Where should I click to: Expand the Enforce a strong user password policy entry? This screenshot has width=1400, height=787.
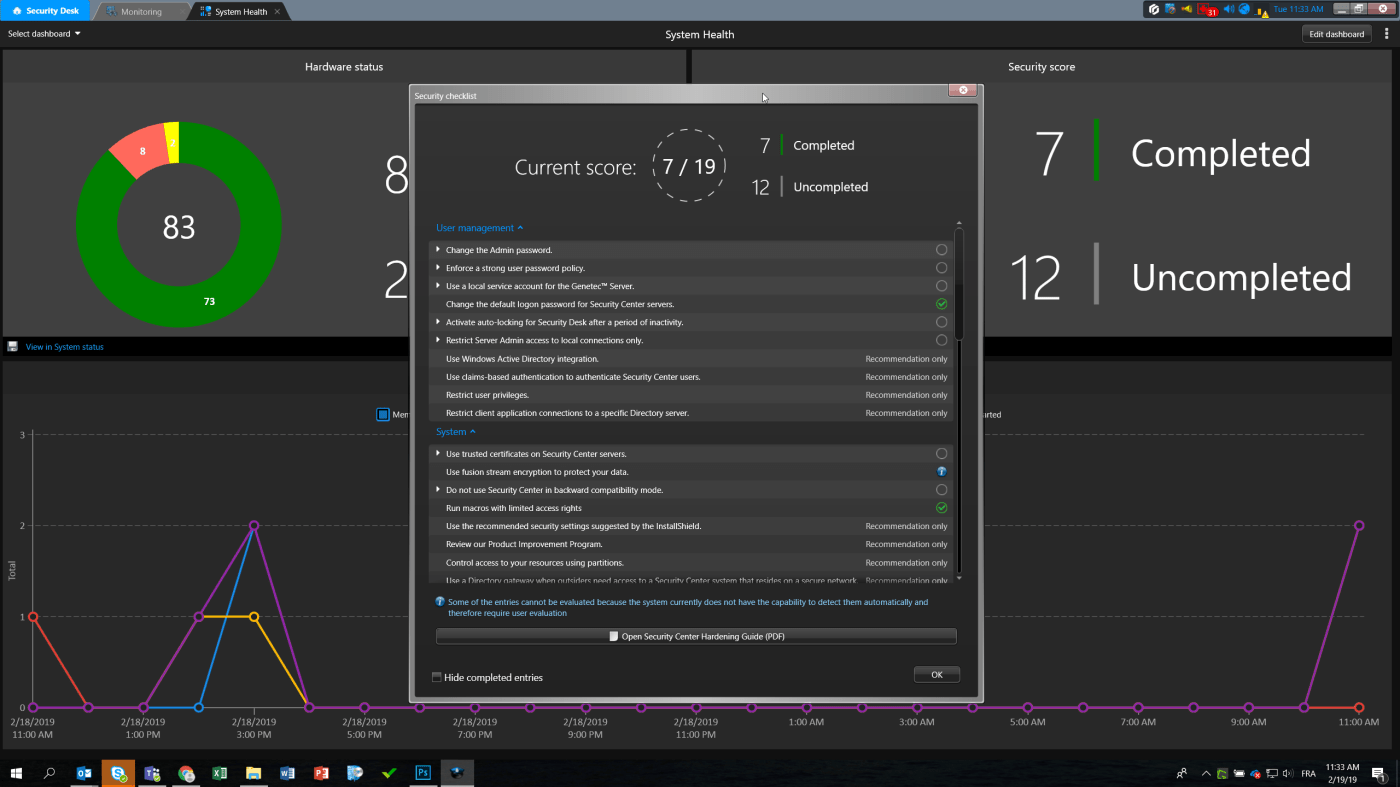click(x=438, y=268)
